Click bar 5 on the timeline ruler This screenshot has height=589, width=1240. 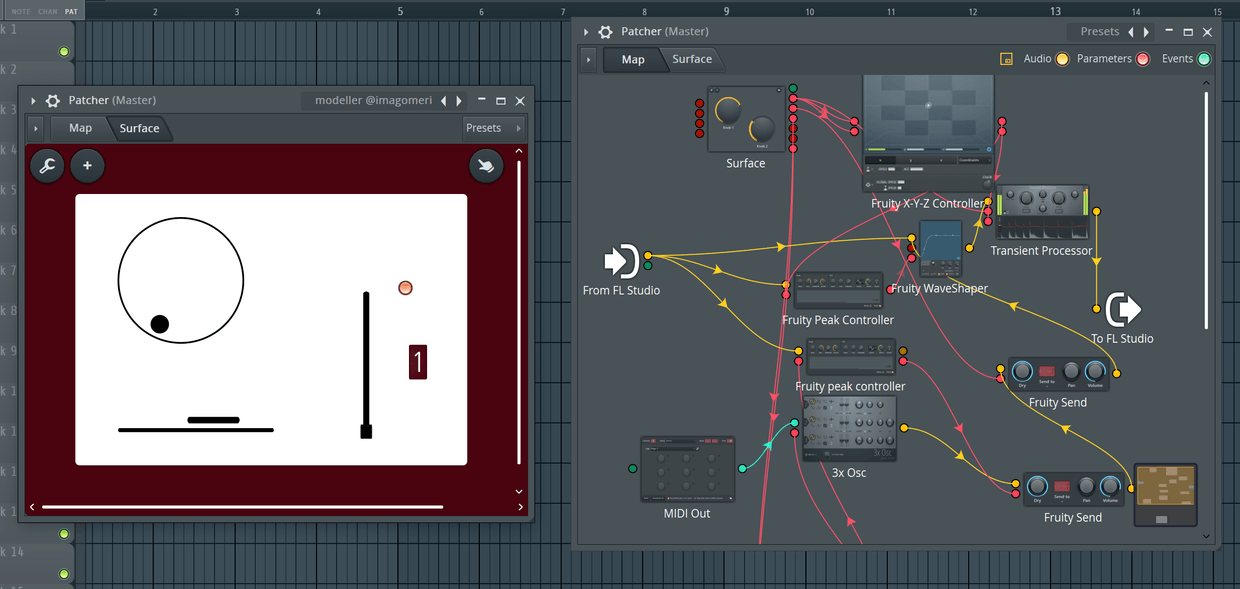[x=400, y=11]
